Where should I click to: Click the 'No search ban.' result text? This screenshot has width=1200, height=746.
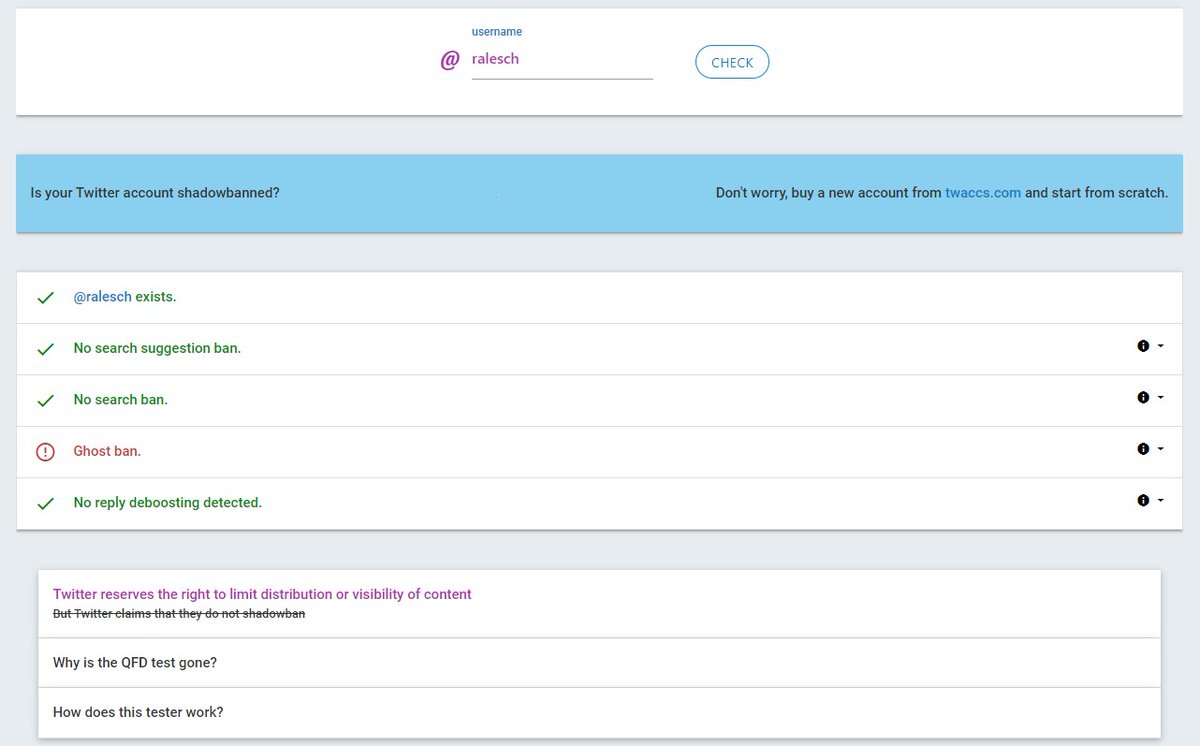120,399
